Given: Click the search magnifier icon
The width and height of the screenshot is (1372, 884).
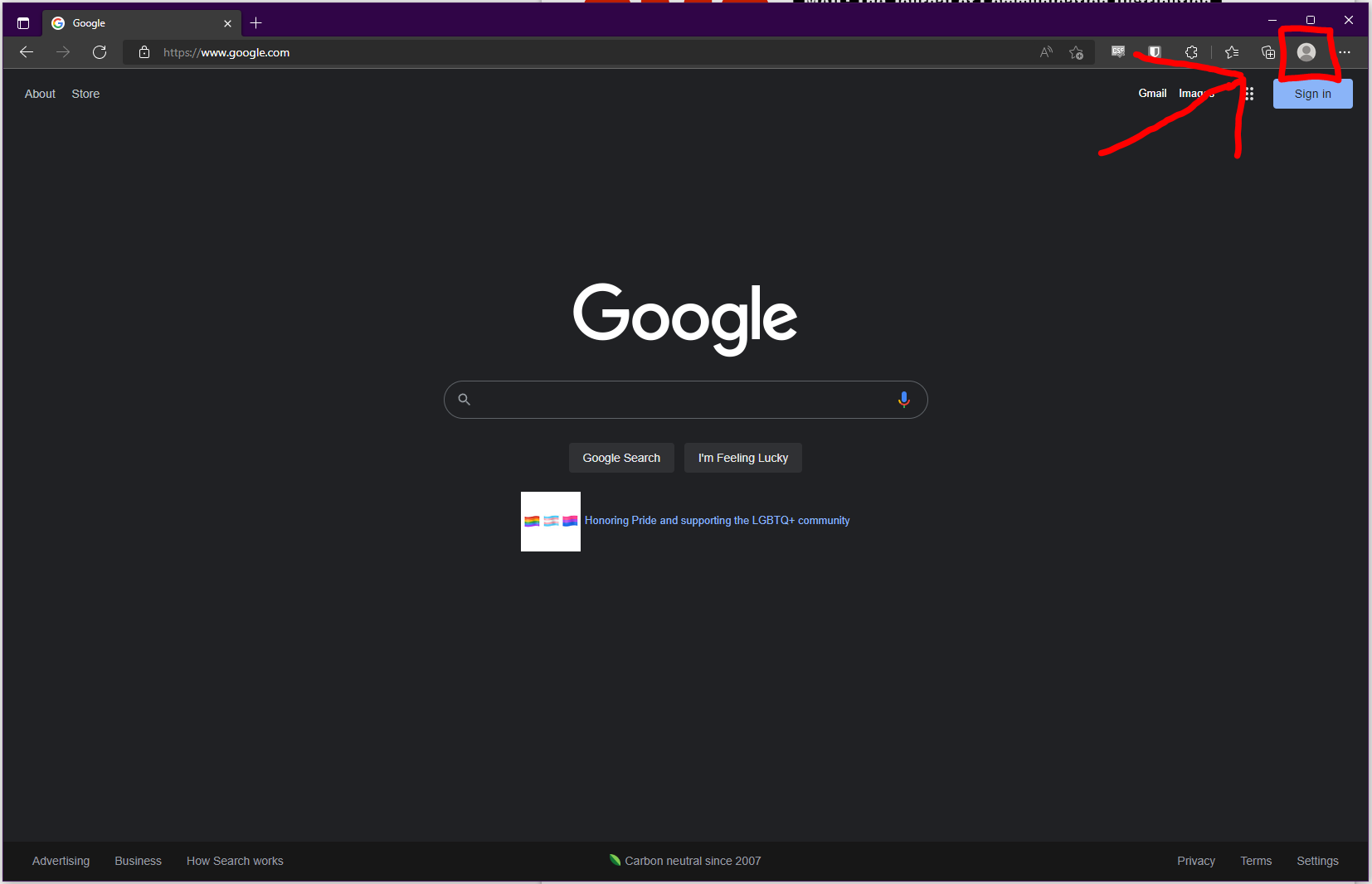Looking at the screenshot, I should point(465,400).
